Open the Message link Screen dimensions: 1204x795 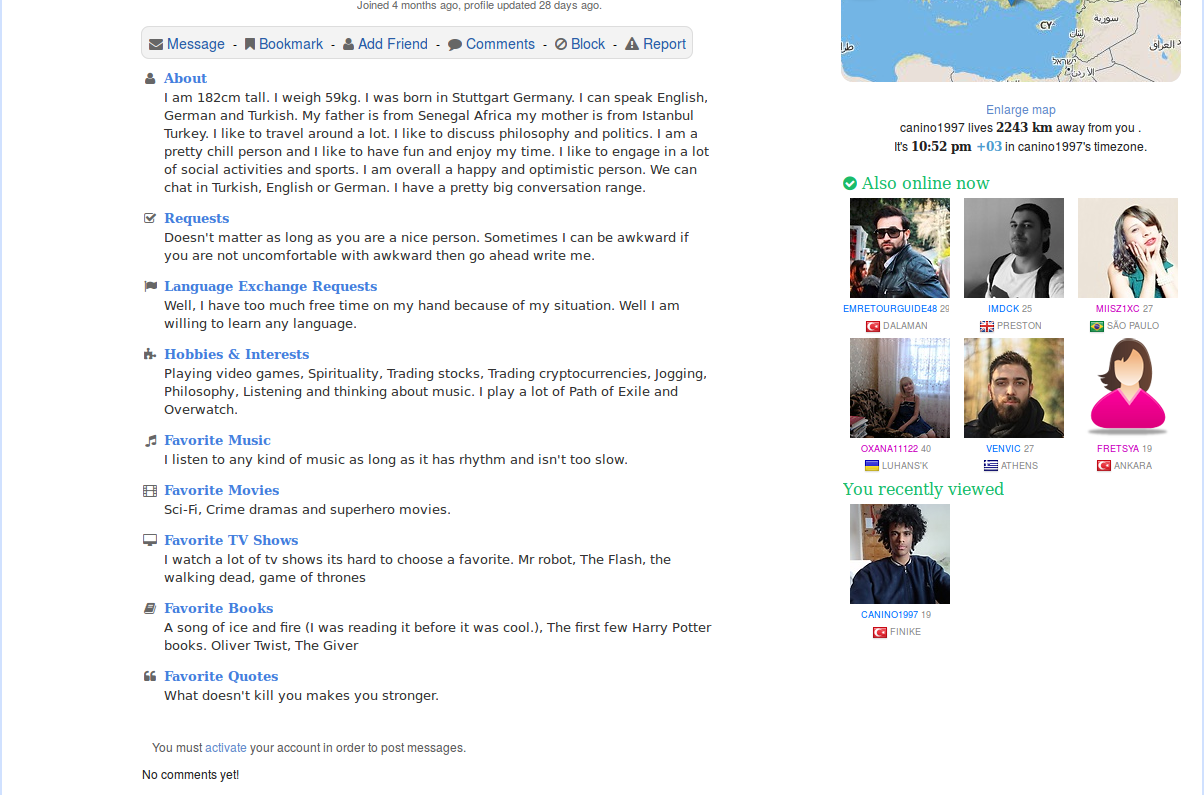pos(196,44)
